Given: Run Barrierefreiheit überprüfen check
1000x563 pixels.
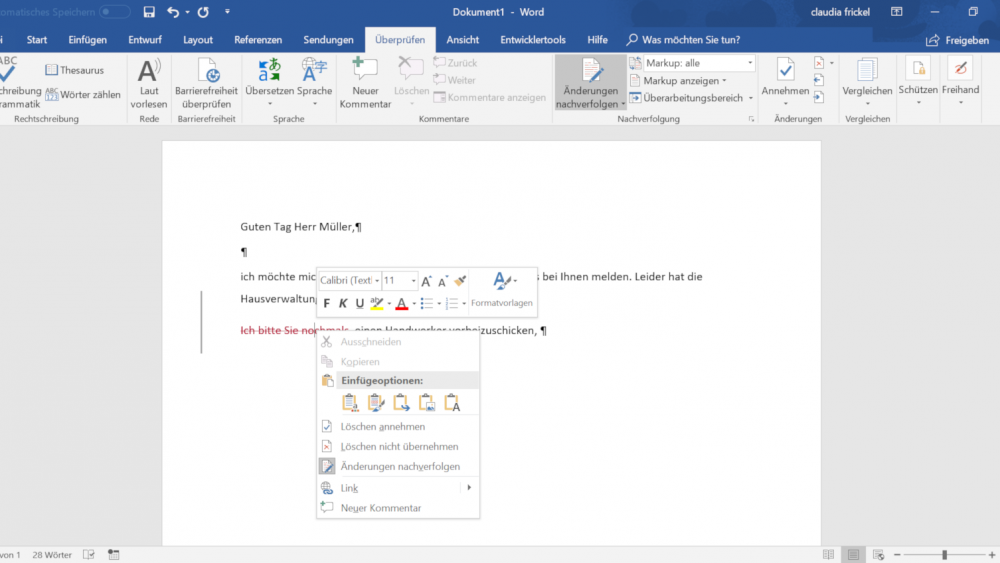Looking at the screenshot, I should click(207, 84).
